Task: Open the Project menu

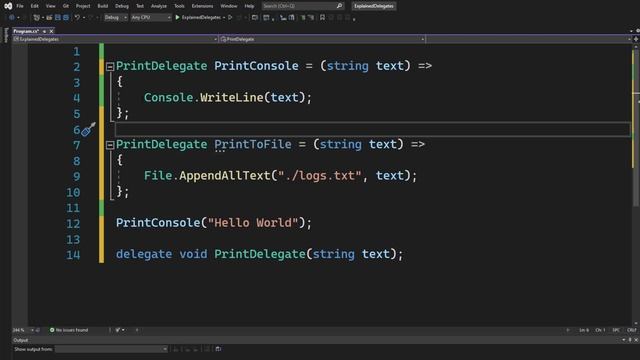Action: 83,6
